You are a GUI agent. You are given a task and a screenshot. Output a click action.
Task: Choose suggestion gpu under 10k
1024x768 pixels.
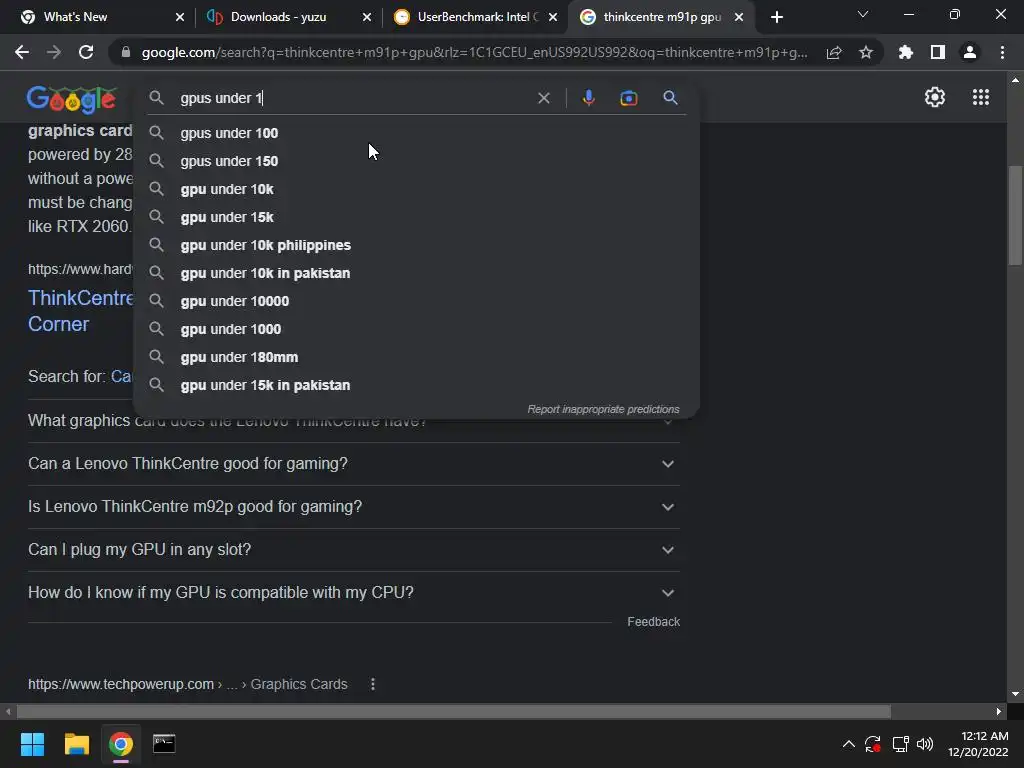[416, 189]
